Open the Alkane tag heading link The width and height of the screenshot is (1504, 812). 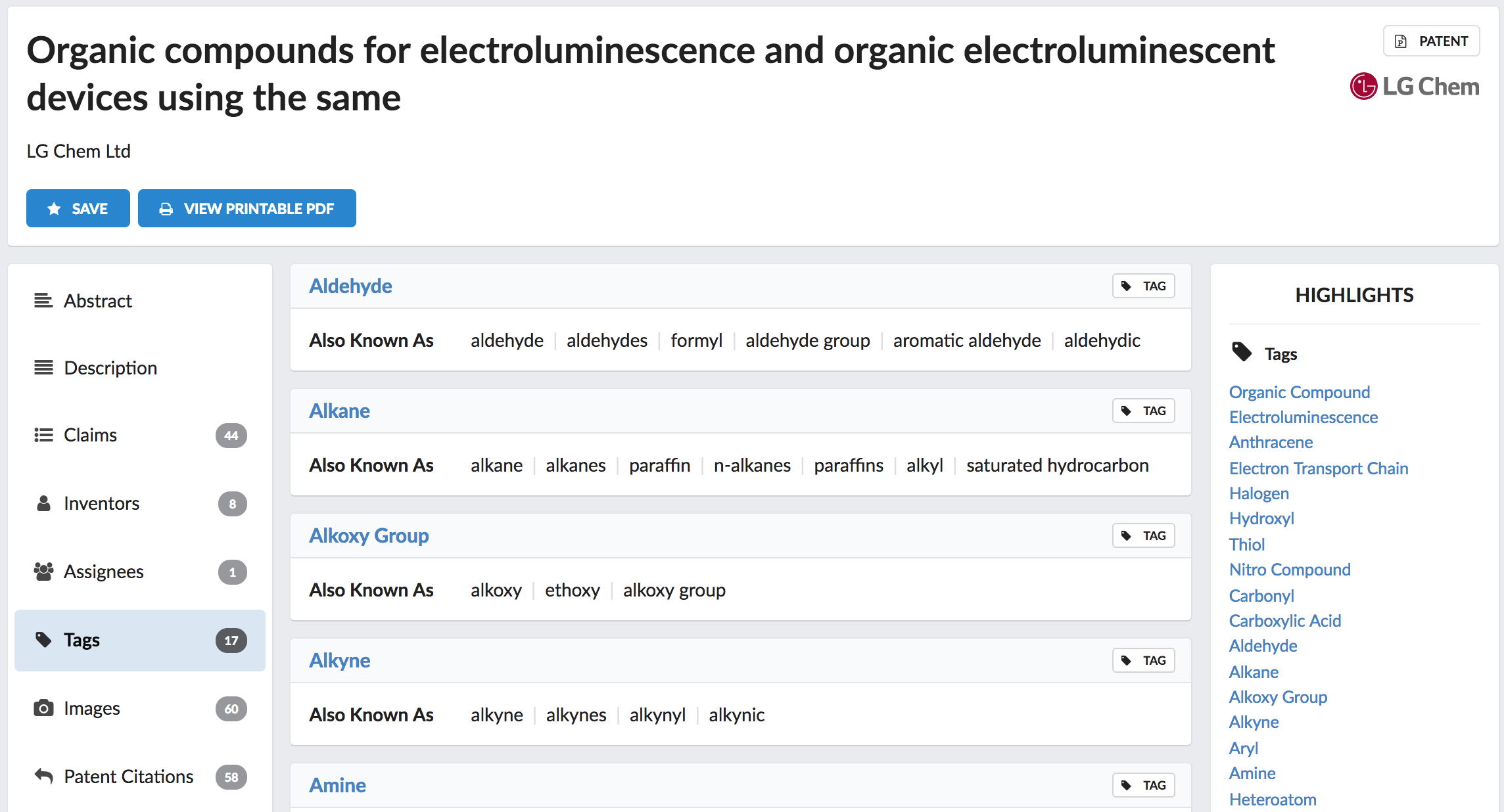(x=339, y=411)
